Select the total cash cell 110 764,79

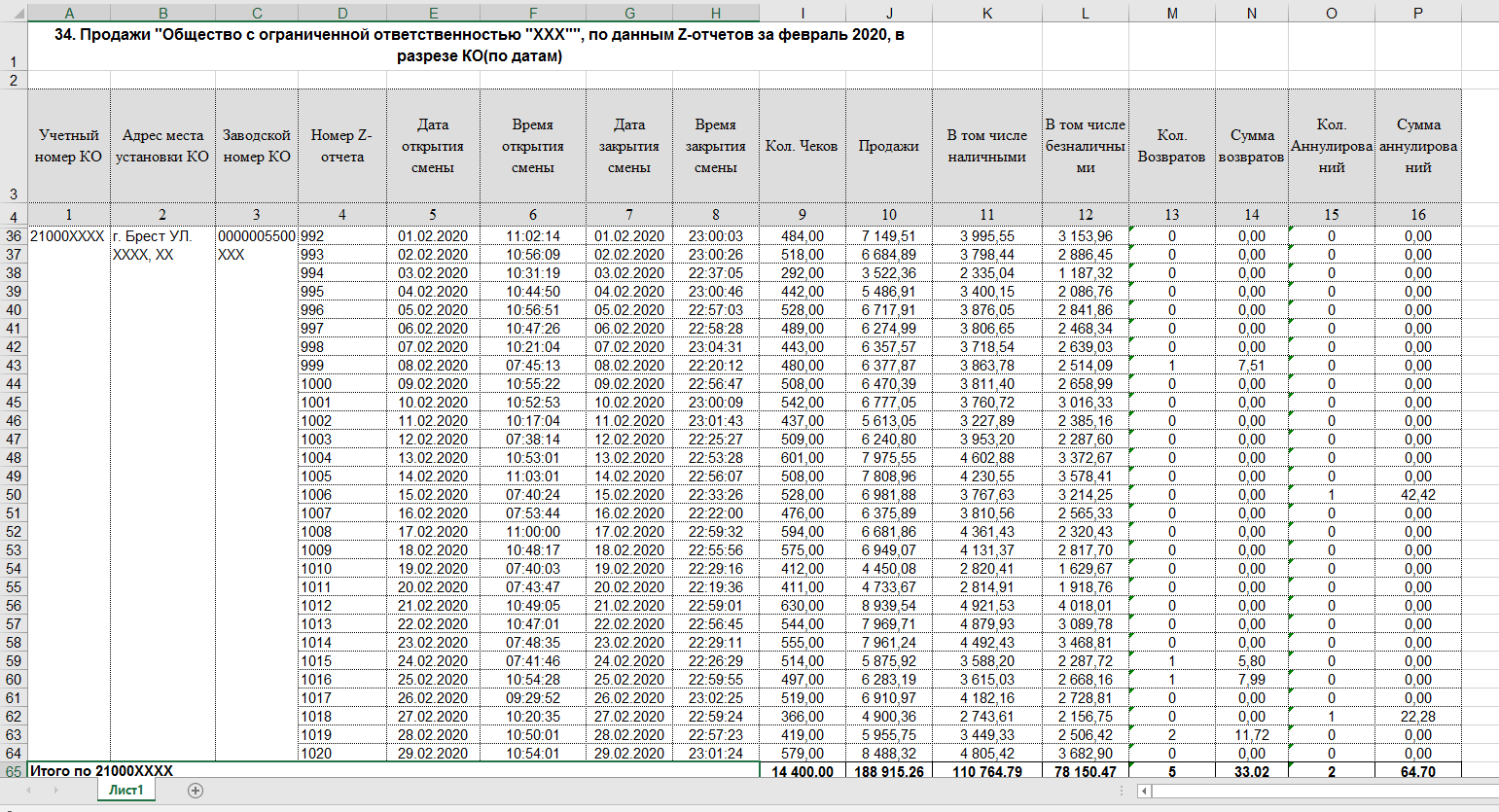click(x=987, y=771)
